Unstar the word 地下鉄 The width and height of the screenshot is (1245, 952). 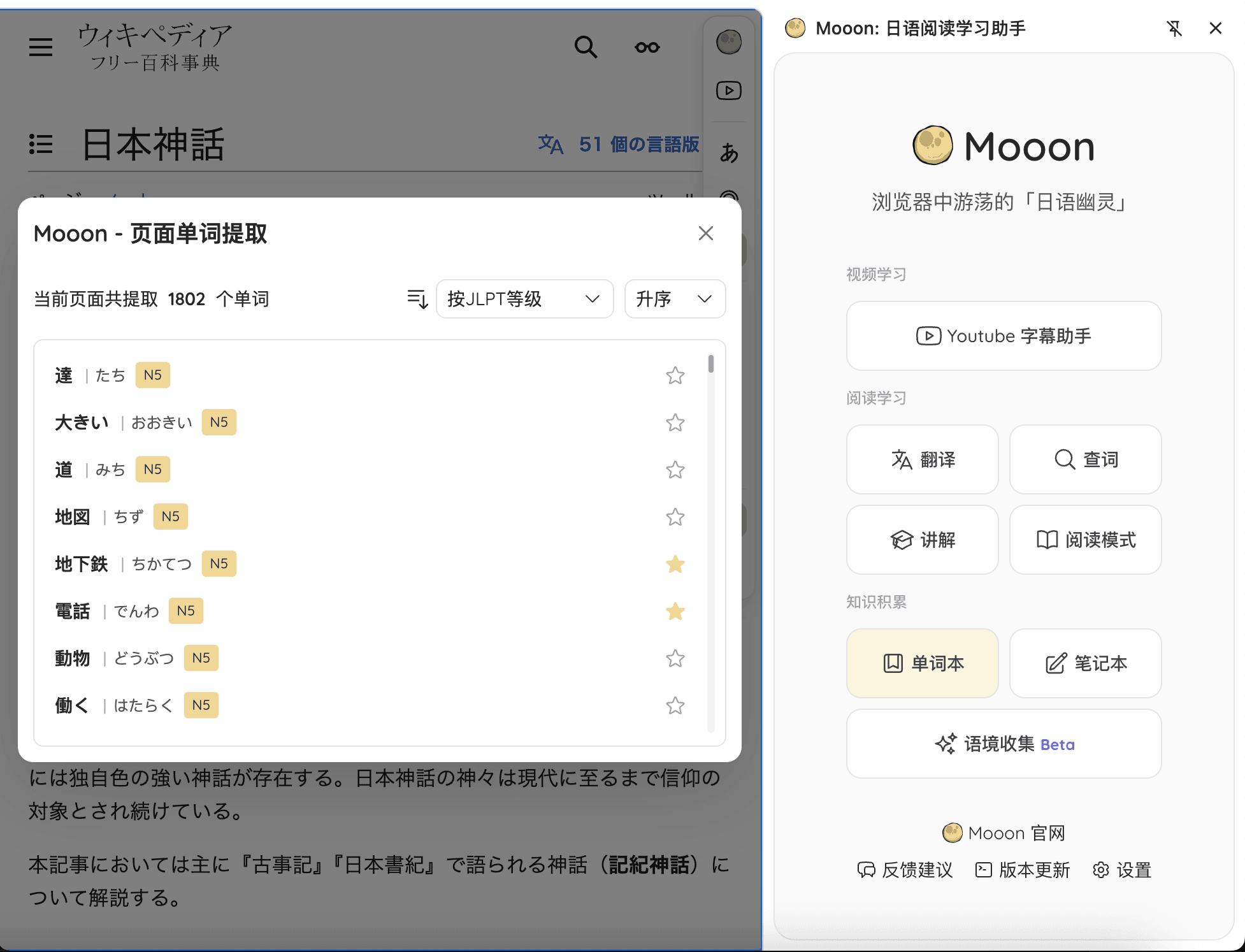pyautogui.click(x=675, y=564)
